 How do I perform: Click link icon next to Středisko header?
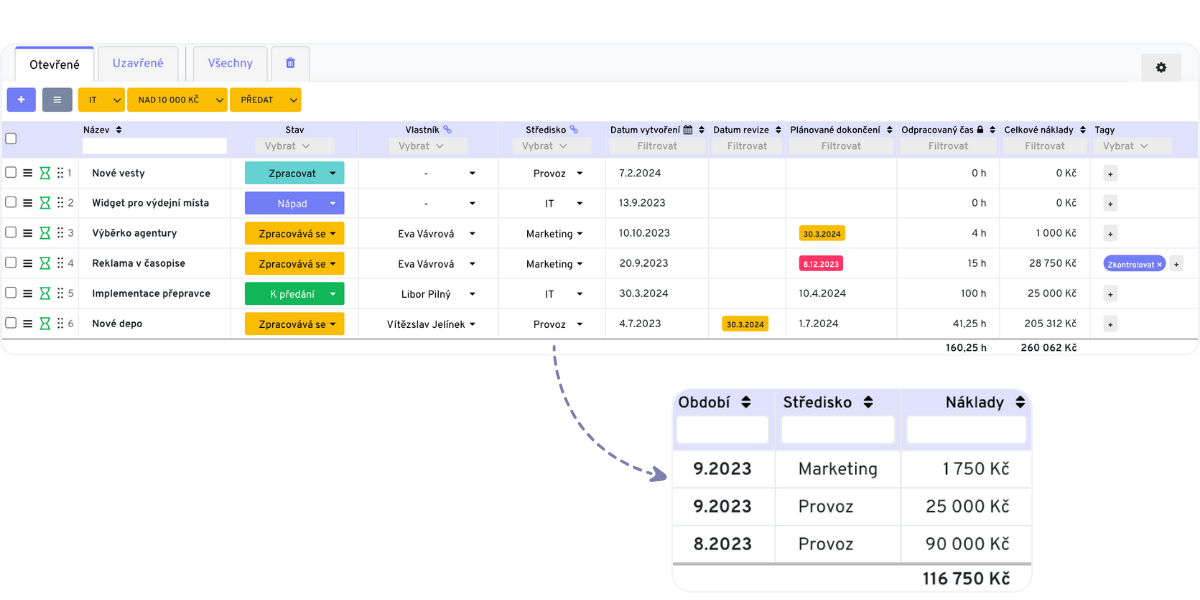(x=574, y=129)
